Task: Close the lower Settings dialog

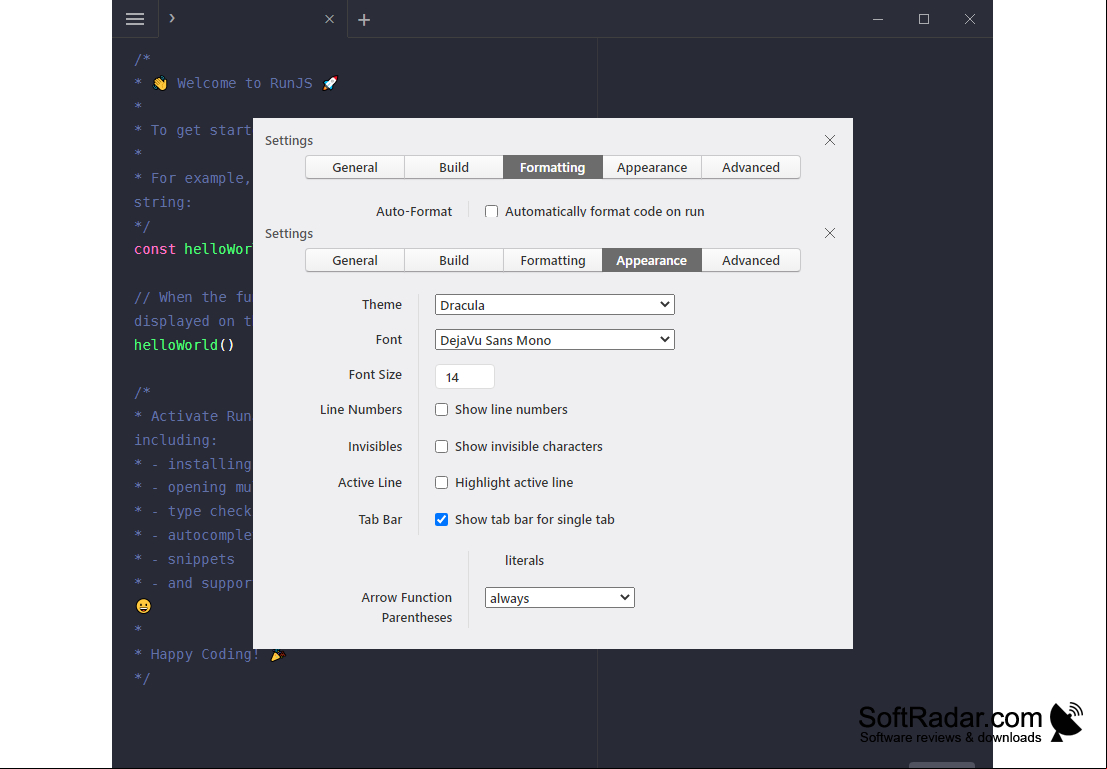Action: 830,233
